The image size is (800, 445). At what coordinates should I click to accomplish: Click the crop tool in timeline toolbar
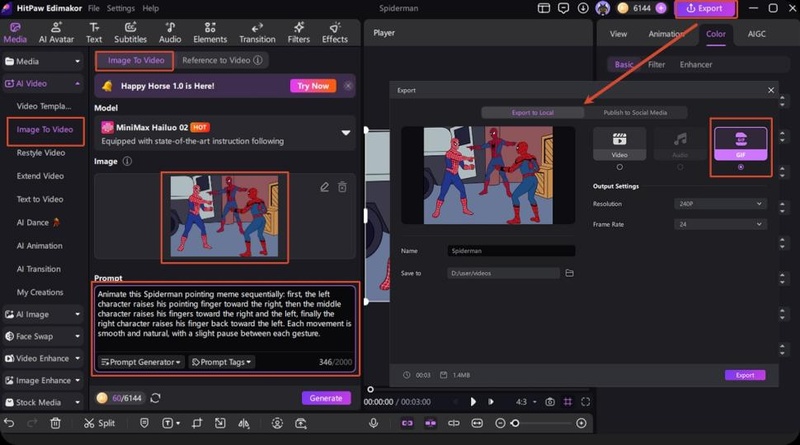tap(197, 423)
